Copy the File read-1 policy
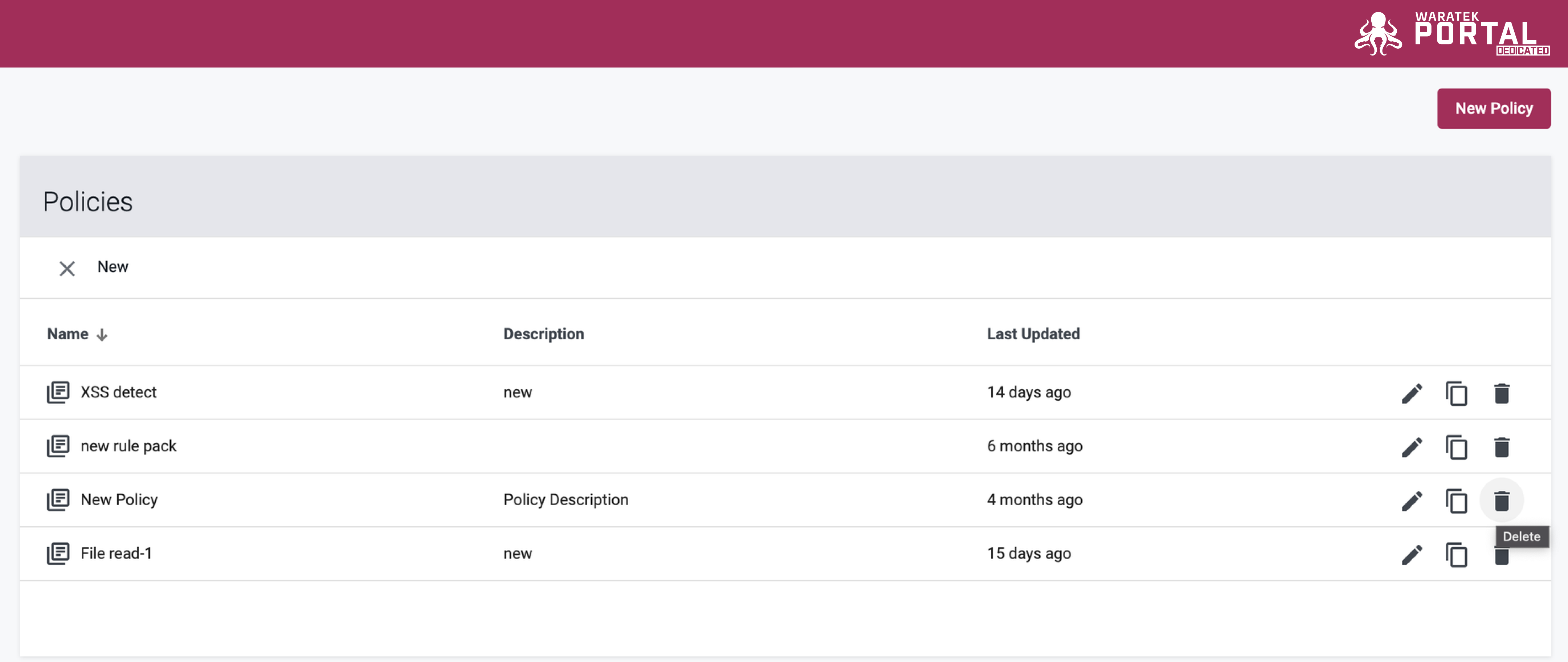1568x662 pixels. (1456, 554)
